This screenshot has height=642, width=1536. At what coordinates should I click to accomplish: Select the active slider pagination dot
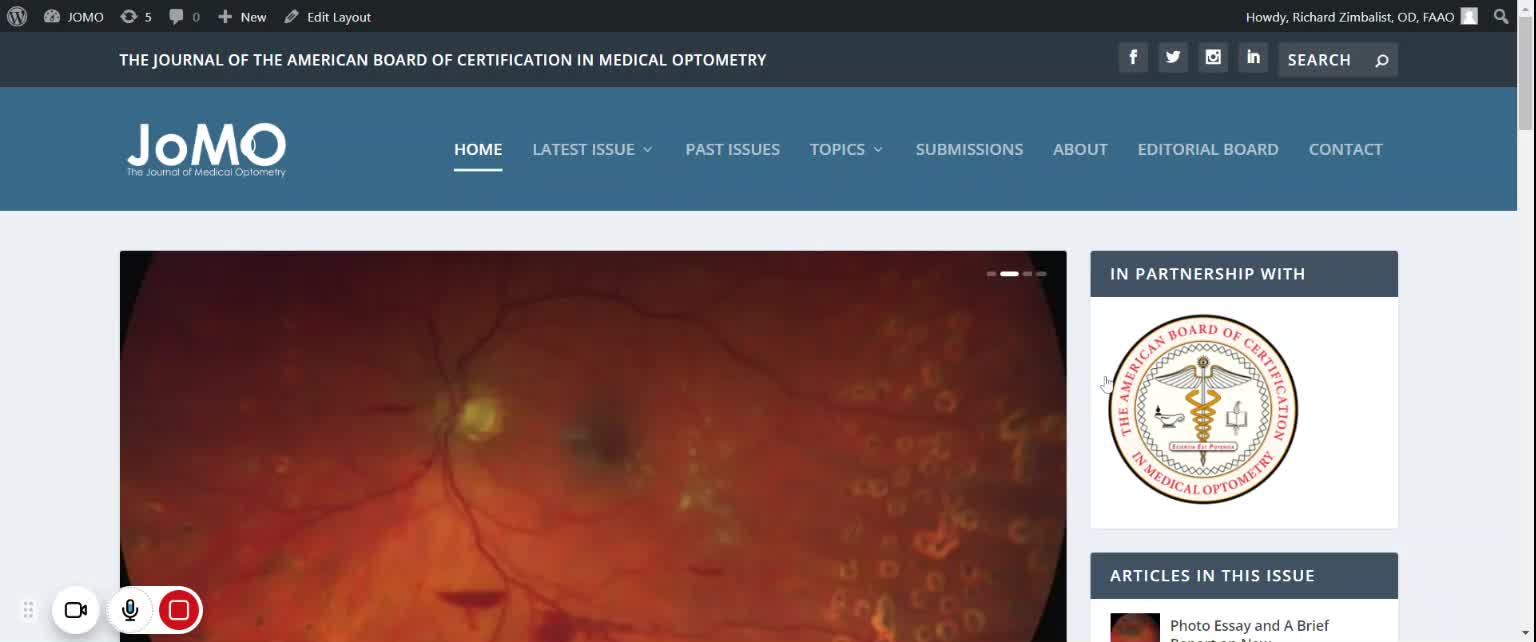pyautogui.click(x=1009, y=273)
